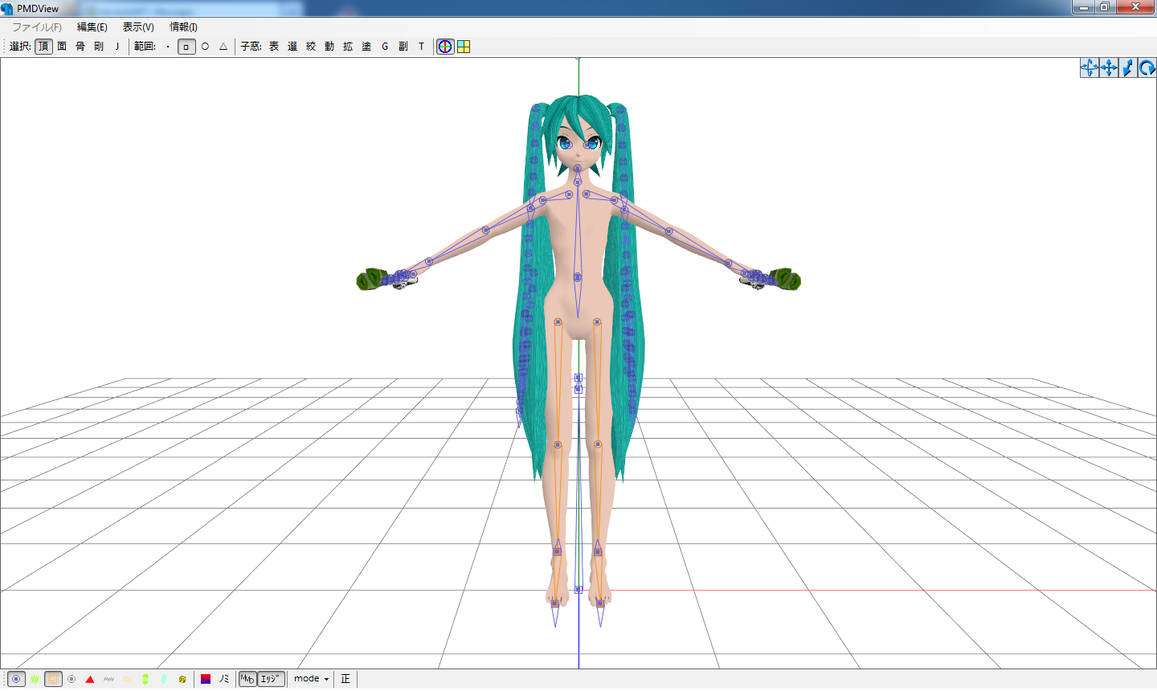Open the 副 sub-window
Viewport: 1157px width, 691px height.
pos(403,47)
